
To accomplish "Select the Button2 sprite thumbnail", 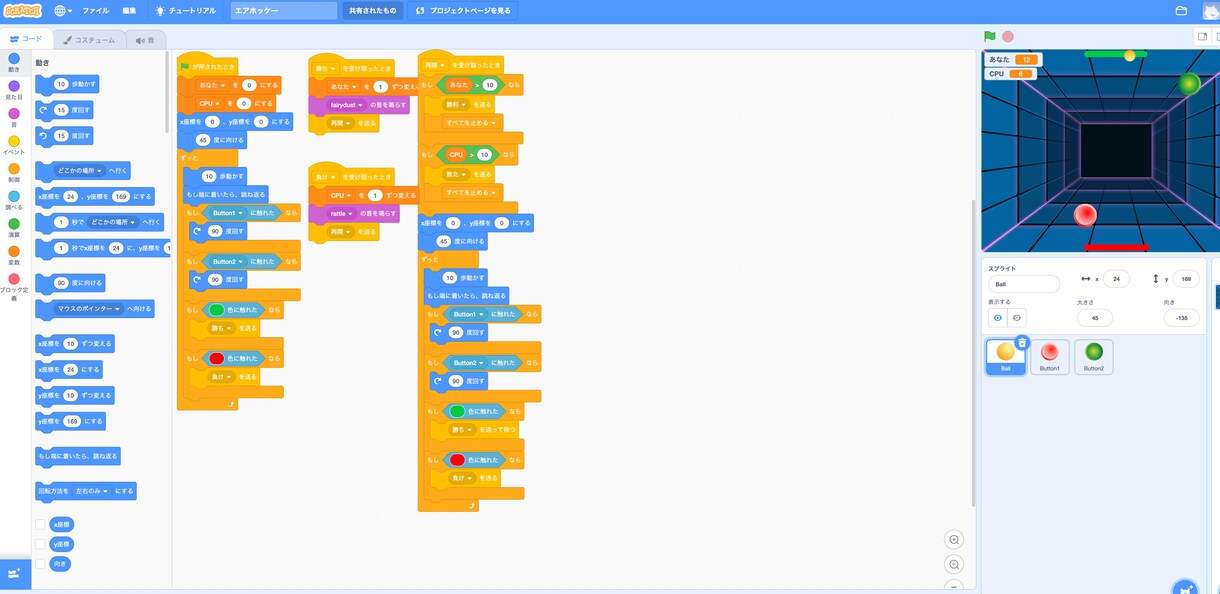I will click(1094, 356).
